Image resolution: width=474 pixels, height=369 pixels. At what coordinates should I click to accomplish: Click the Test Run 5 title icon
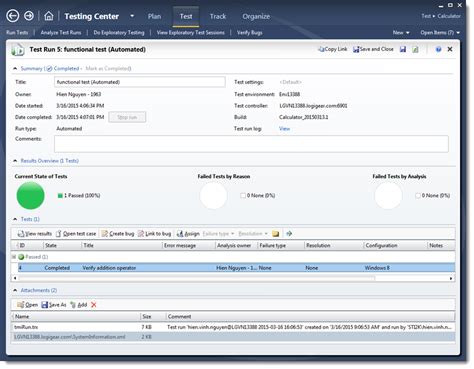18,50
